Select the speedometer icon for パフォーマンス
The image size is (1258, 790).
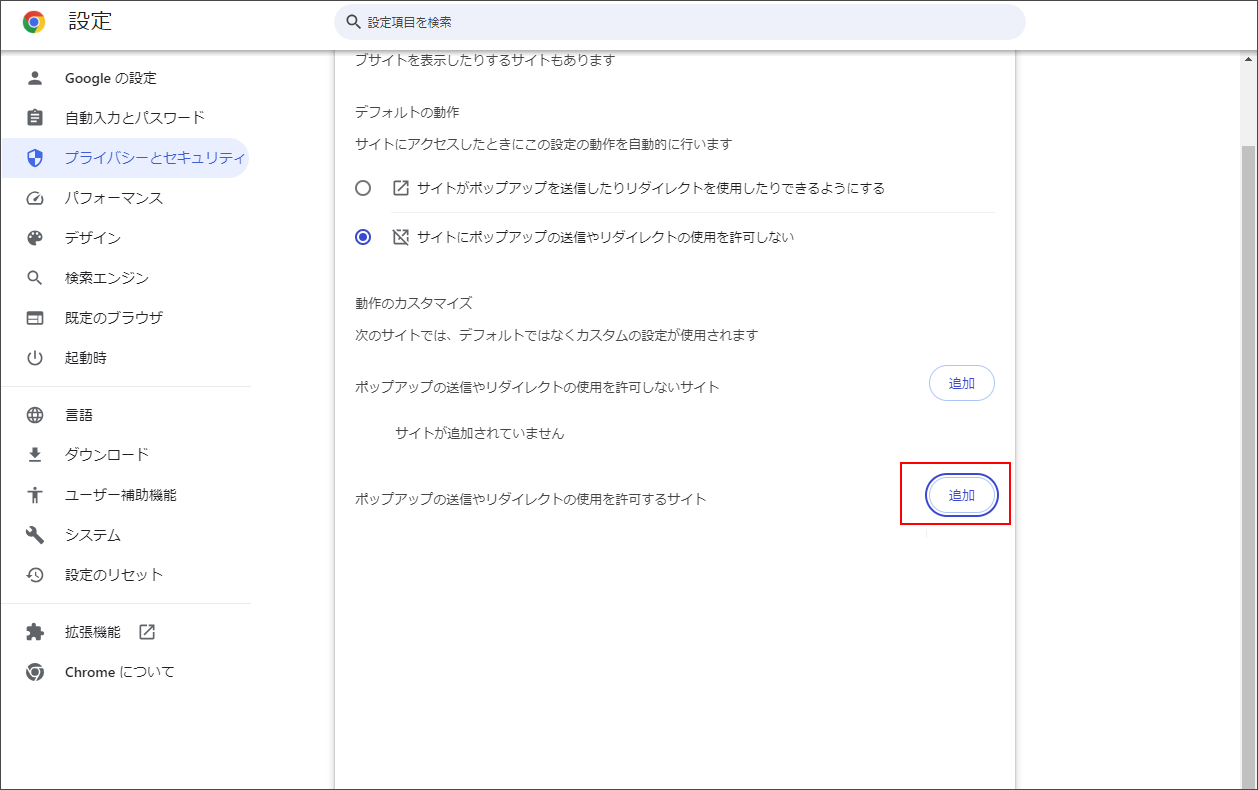35,198
